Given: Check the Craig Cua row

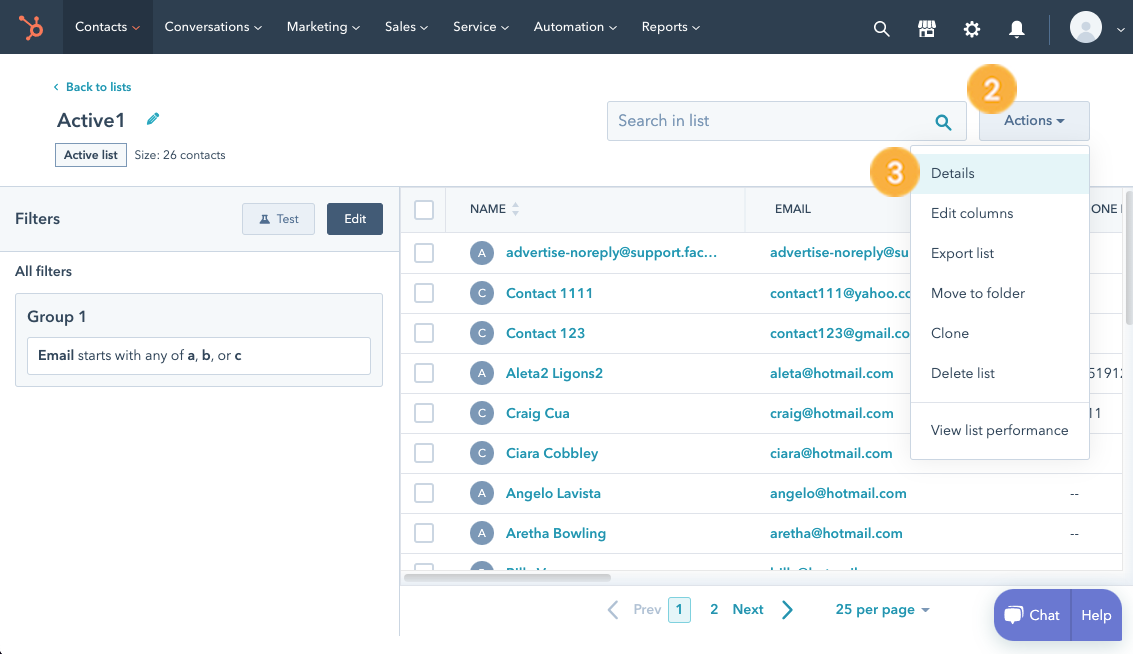Looking at the screenshot, I should 424,413.
